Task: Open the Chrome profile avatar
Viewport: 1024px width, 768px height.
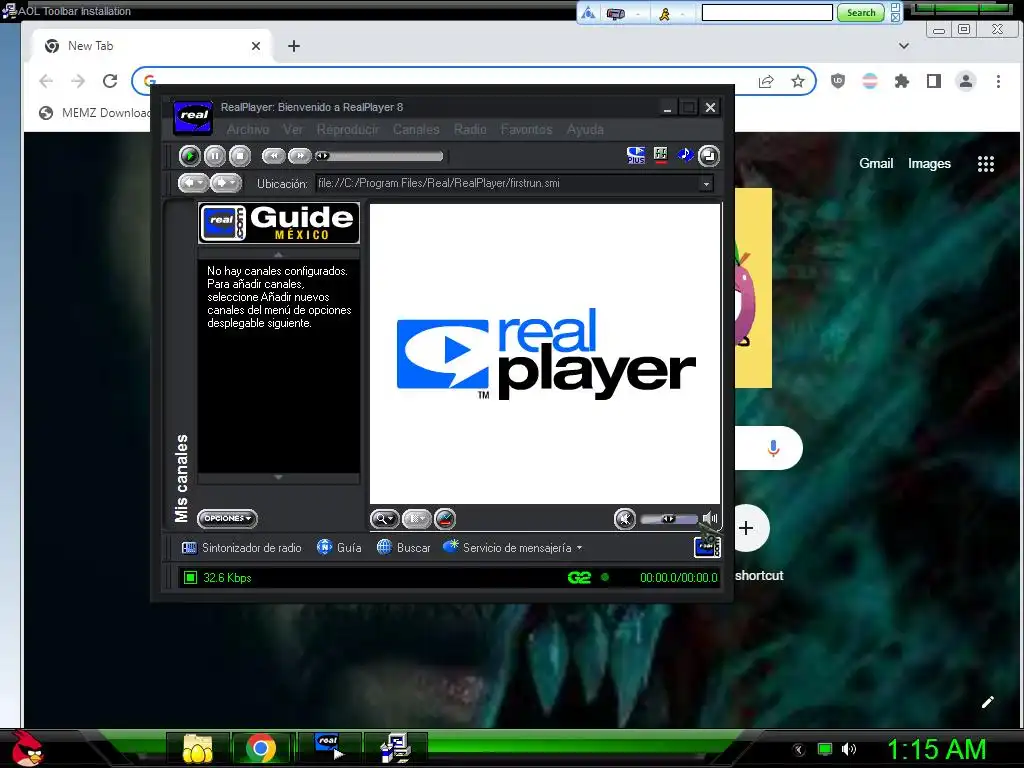Action: pyautogui.click(x=966, y=81)
